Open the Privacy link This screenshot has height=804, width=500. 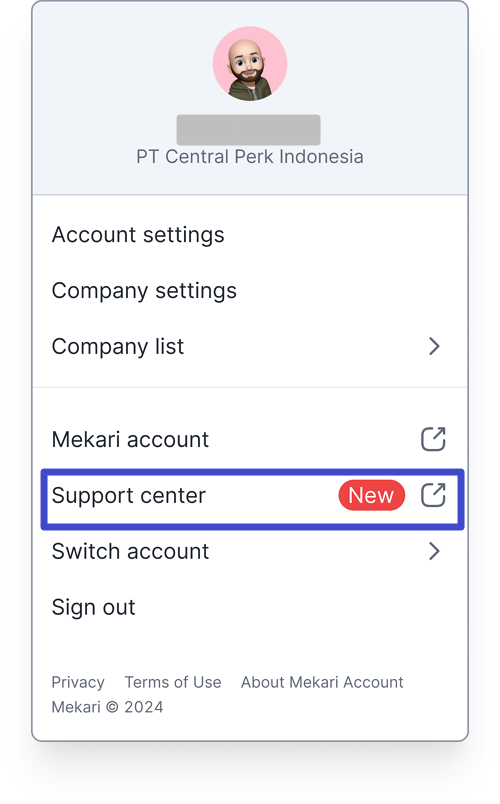point(78,682)
